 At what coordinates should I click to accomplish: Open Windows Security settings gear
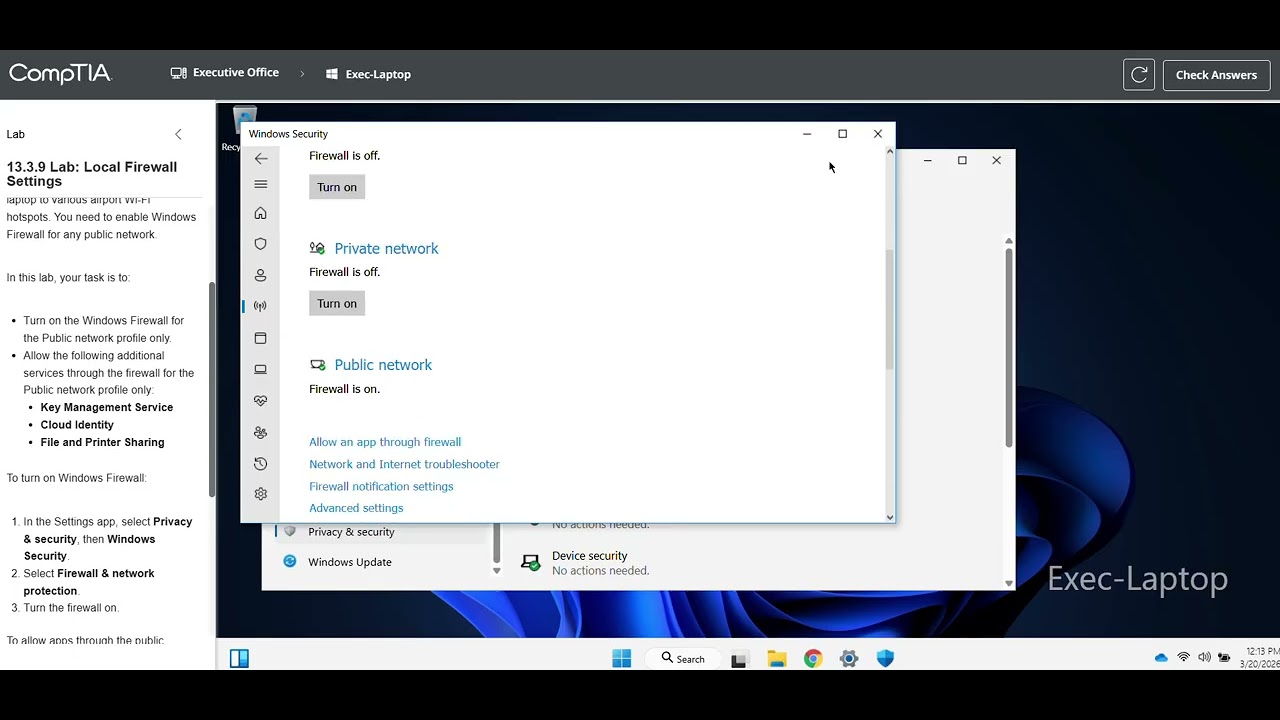point(260,494)
